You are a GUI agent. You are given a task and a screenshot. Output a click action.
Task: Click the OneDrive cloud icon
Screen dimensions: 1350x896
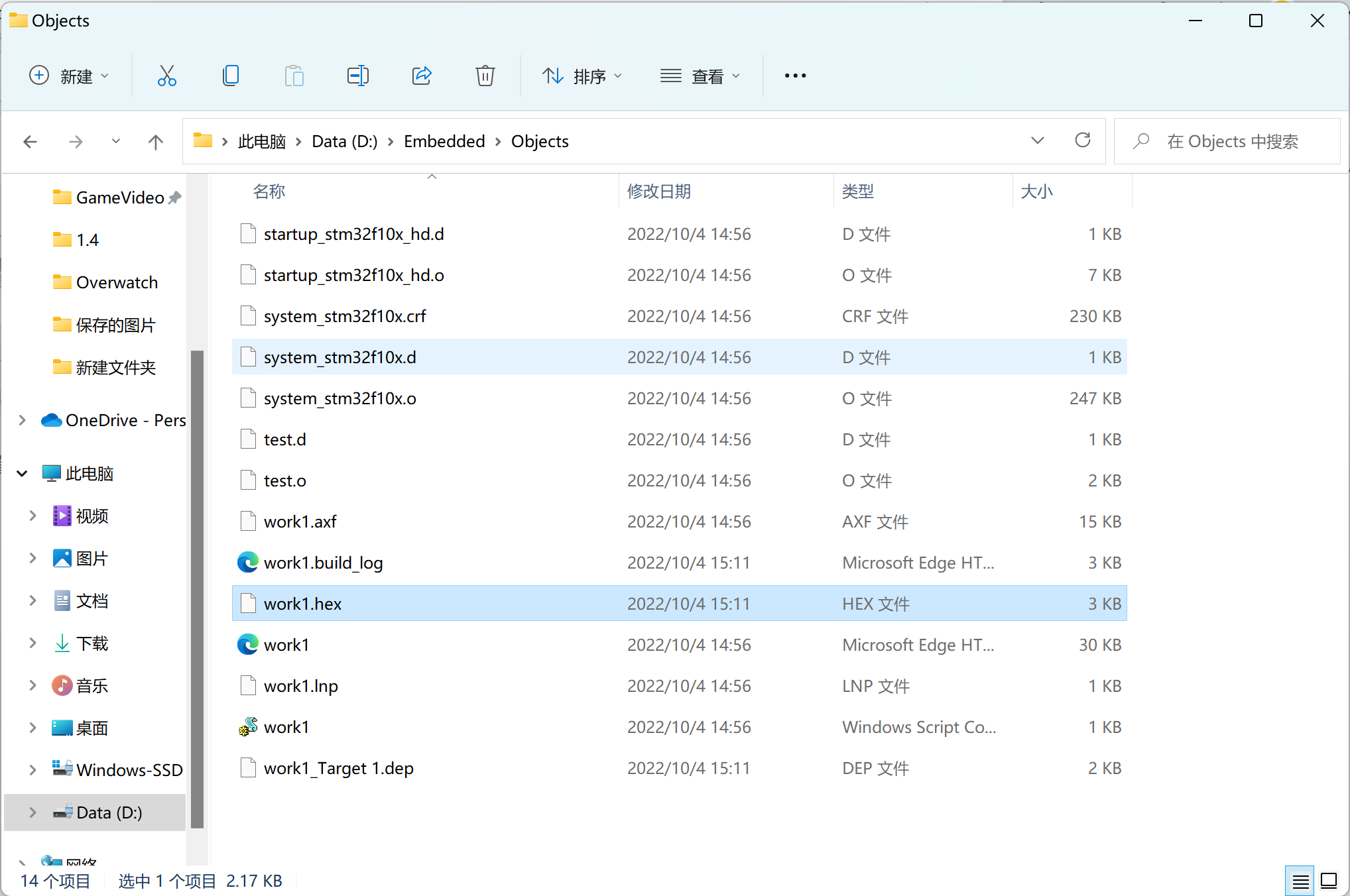click(52, 420)
